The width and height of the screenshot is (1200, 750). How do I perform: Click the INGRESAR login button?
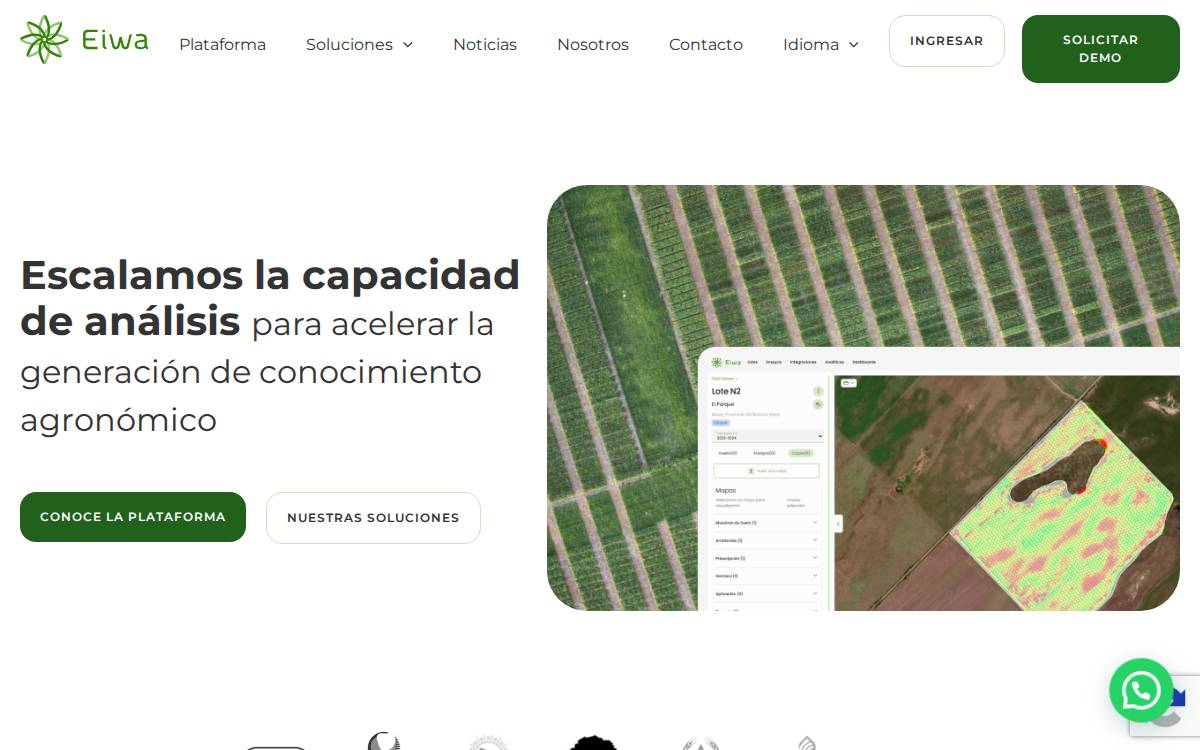(x=947, y=41)
